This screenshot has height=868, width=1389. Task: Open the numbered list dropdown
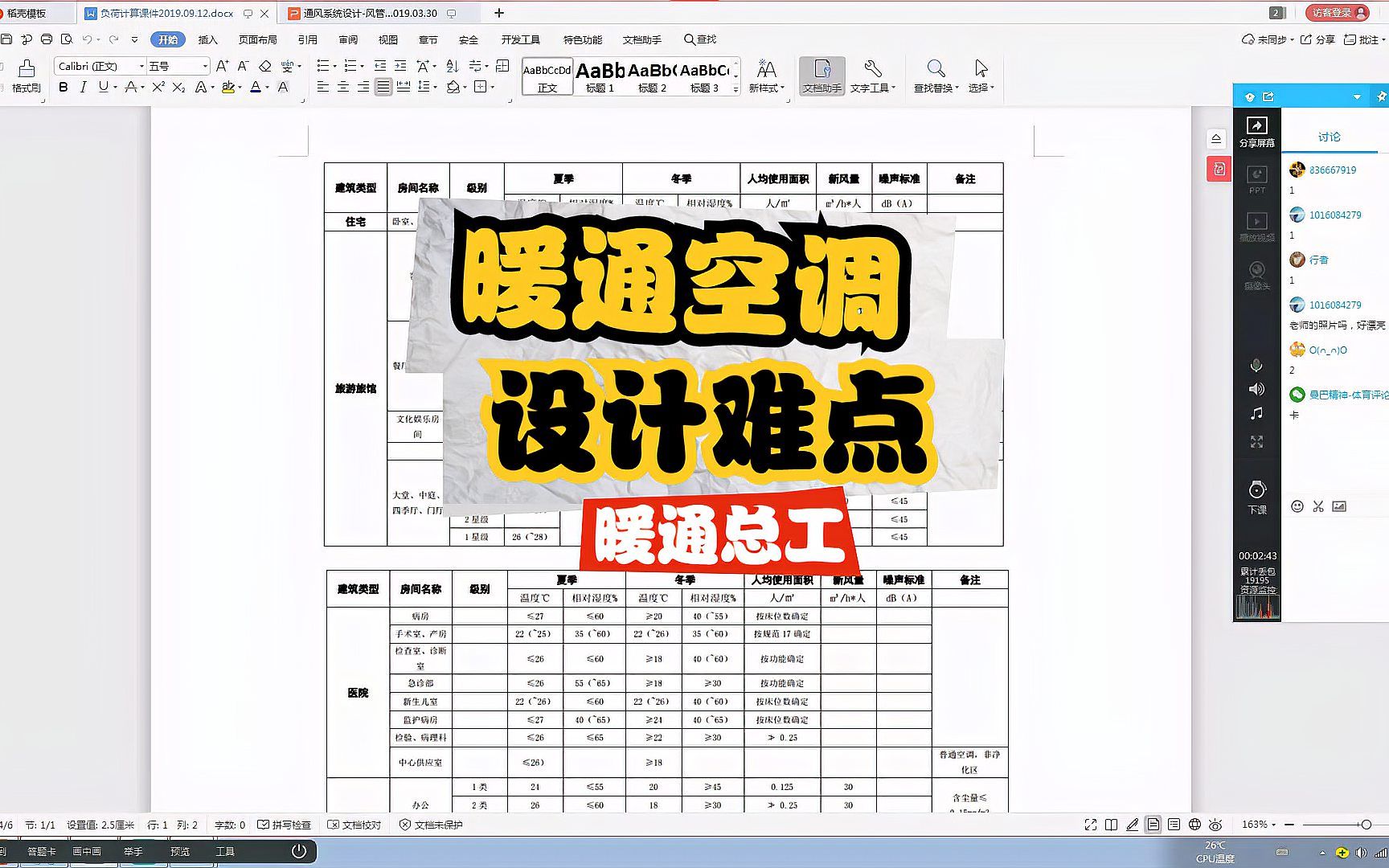pyautogui.click(x=363, y=66)
